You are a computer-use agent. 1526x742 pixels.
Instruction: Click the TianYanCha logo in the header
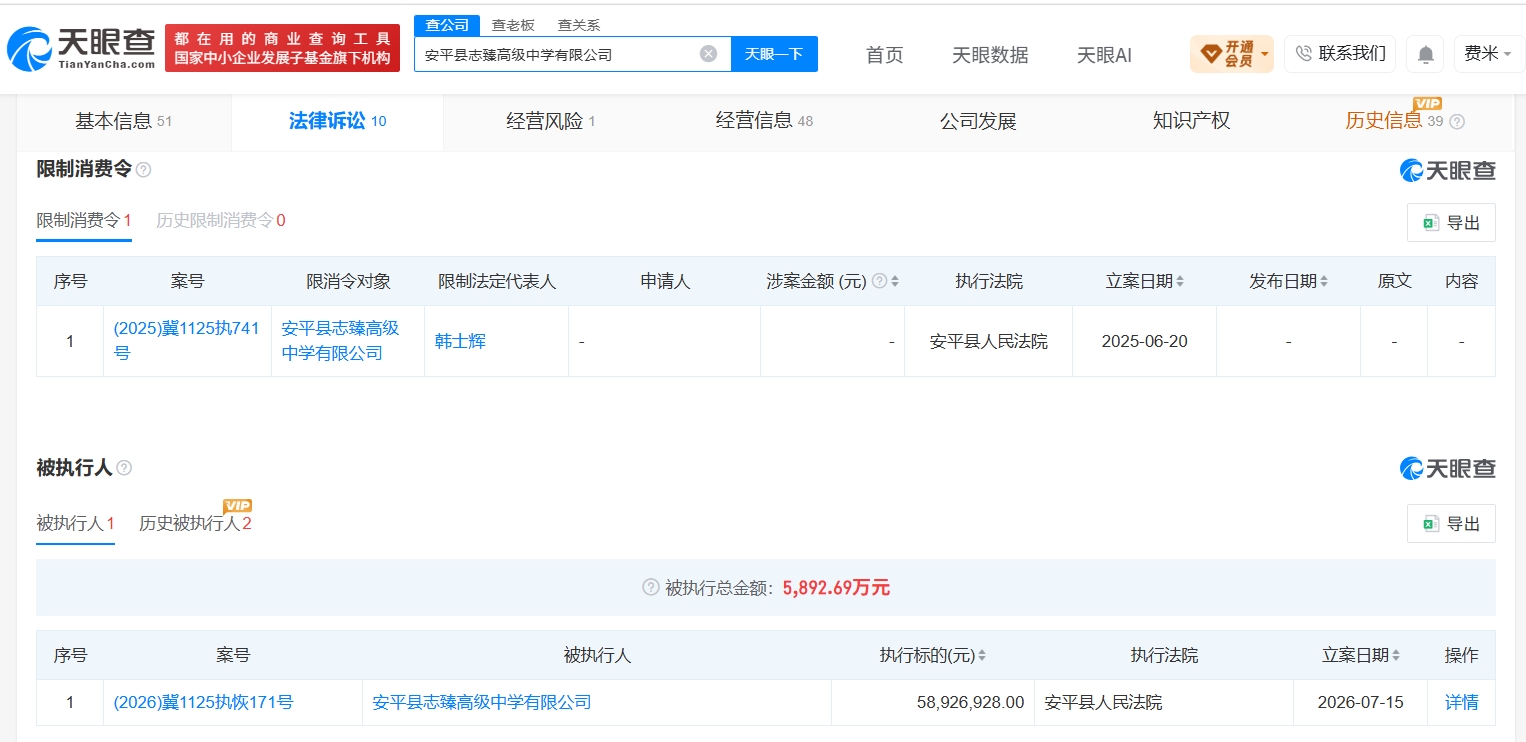click(81, 47)
